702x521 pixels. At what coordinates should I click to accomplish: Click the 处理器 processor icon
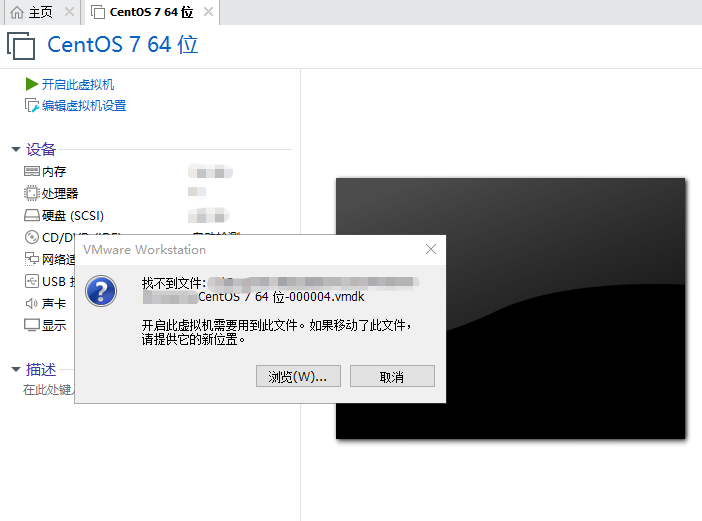32,193
